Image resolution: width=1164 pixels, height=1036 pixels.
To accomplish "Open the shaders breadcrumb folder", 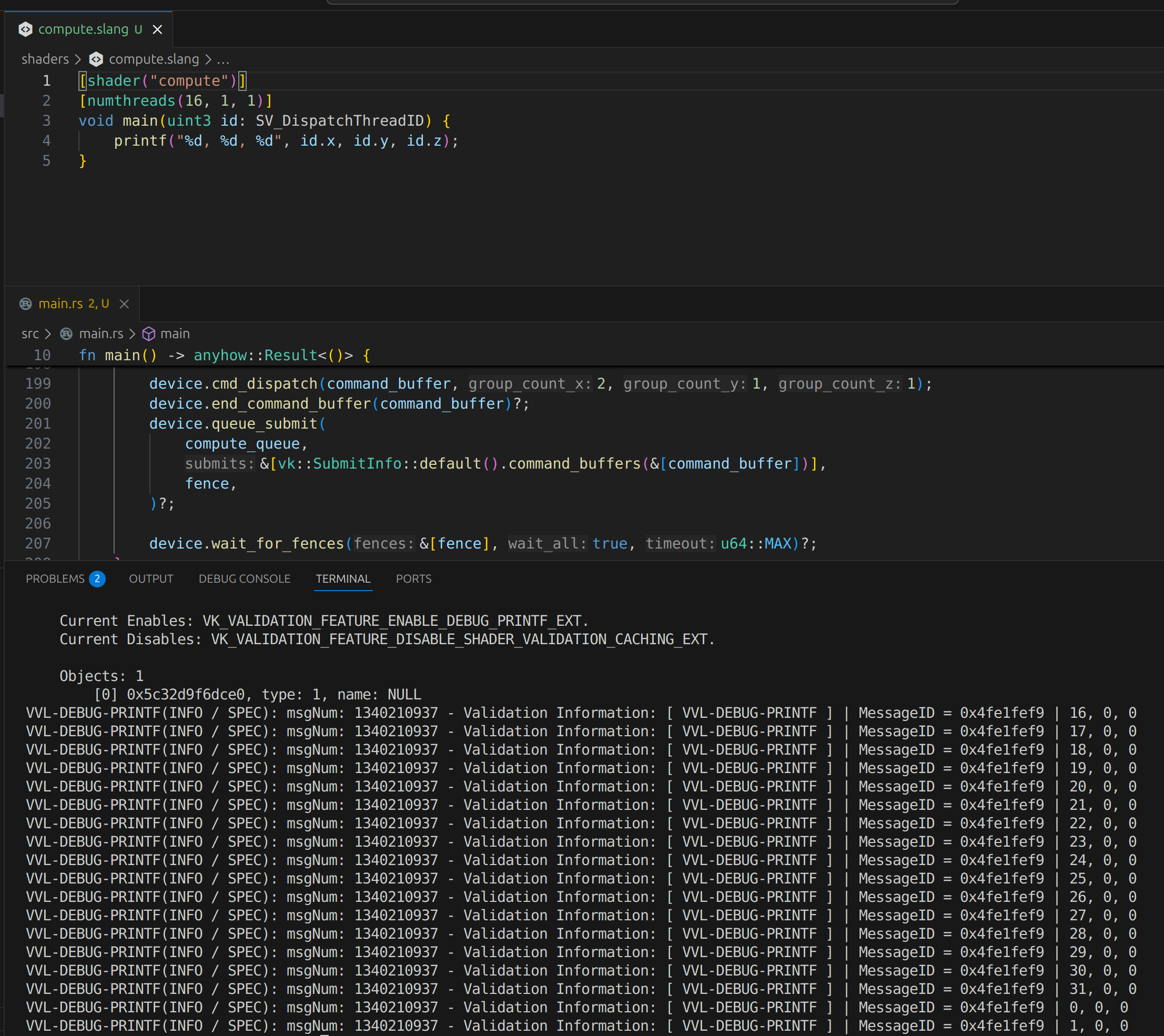I will [x=45, y=59].
